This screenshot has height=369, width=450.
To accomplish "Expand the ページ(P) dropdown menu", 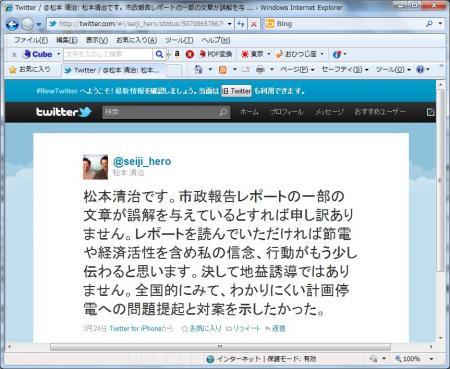I will (297, 69).
